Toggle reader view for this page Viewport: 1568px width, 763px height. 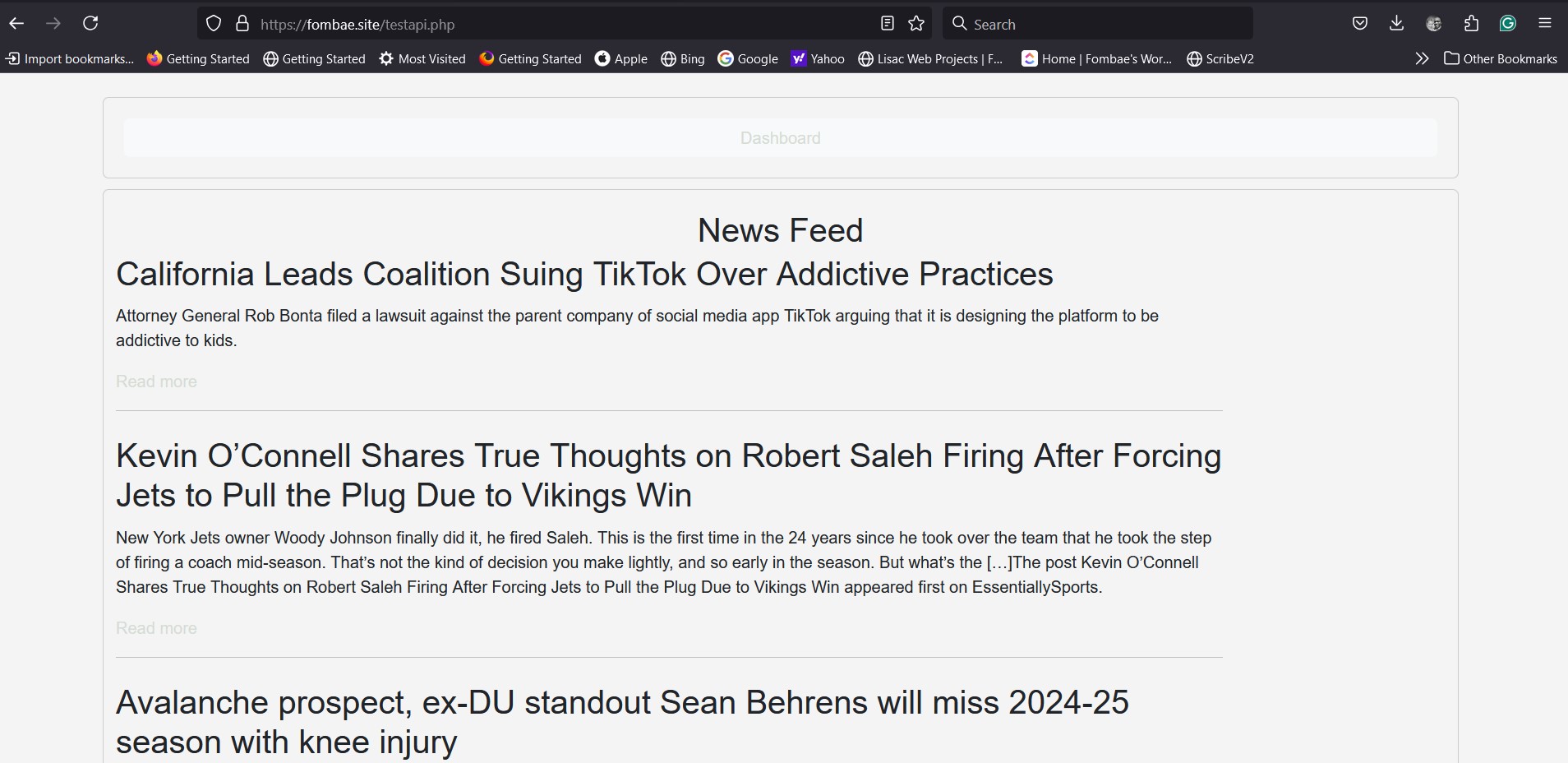tap(887, 24)
